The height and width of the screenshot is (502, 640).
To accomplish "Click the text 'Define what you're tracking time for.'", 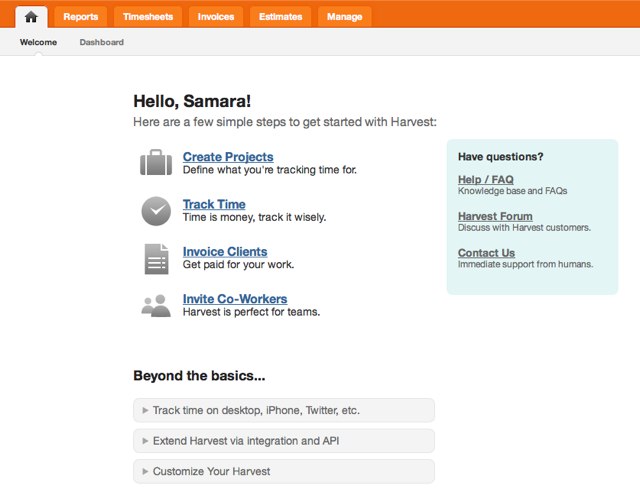I will [x=270, y=170].
